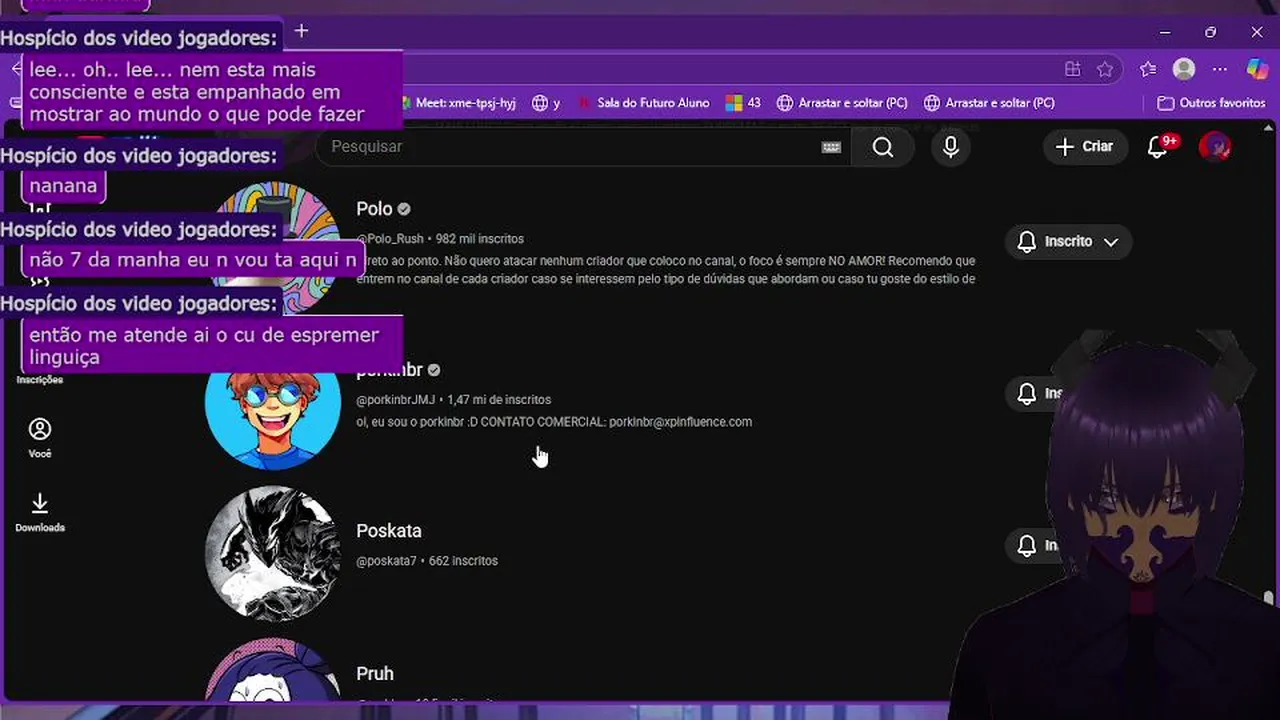Screen dimensions: 1280x720
Task: Select the @Polo_Rush • 982 mil inscritos text
Action: coord(440,239)
